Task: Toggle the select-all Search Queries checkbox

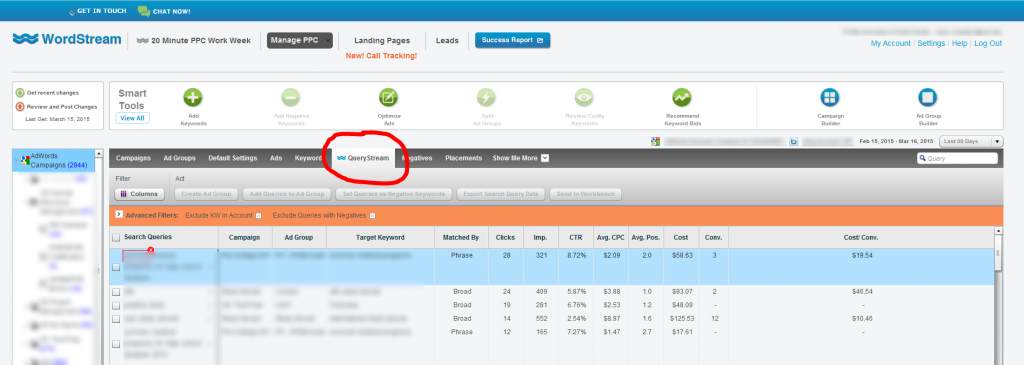Action: 116,238
